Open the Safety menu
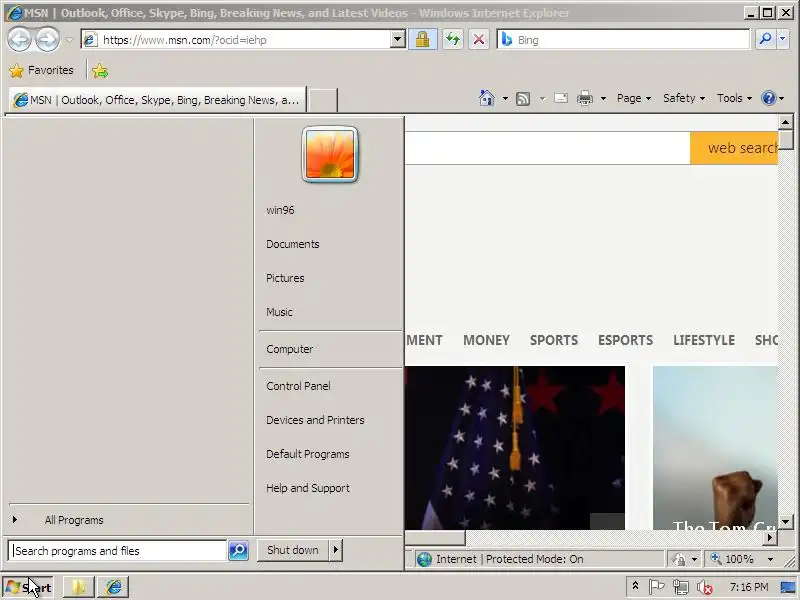The image size is (800, 600). [684, 98]
